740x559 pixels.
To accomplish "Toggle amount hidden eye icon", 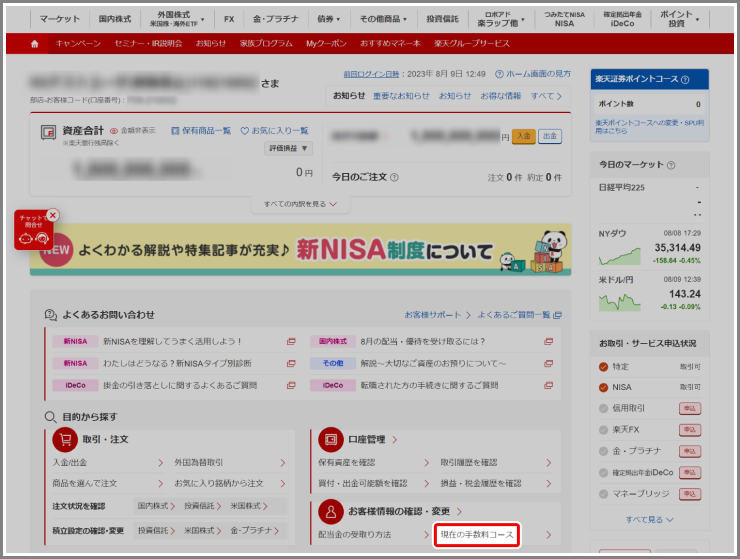I will coord(114,131).
